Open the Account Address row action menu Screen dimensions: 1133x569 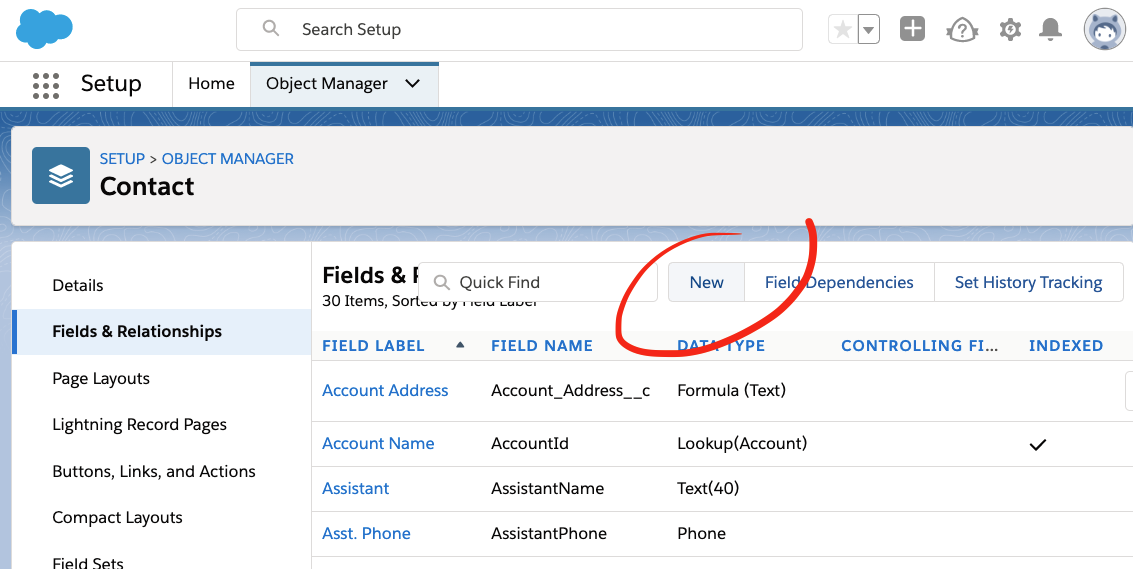(1129, 391)
